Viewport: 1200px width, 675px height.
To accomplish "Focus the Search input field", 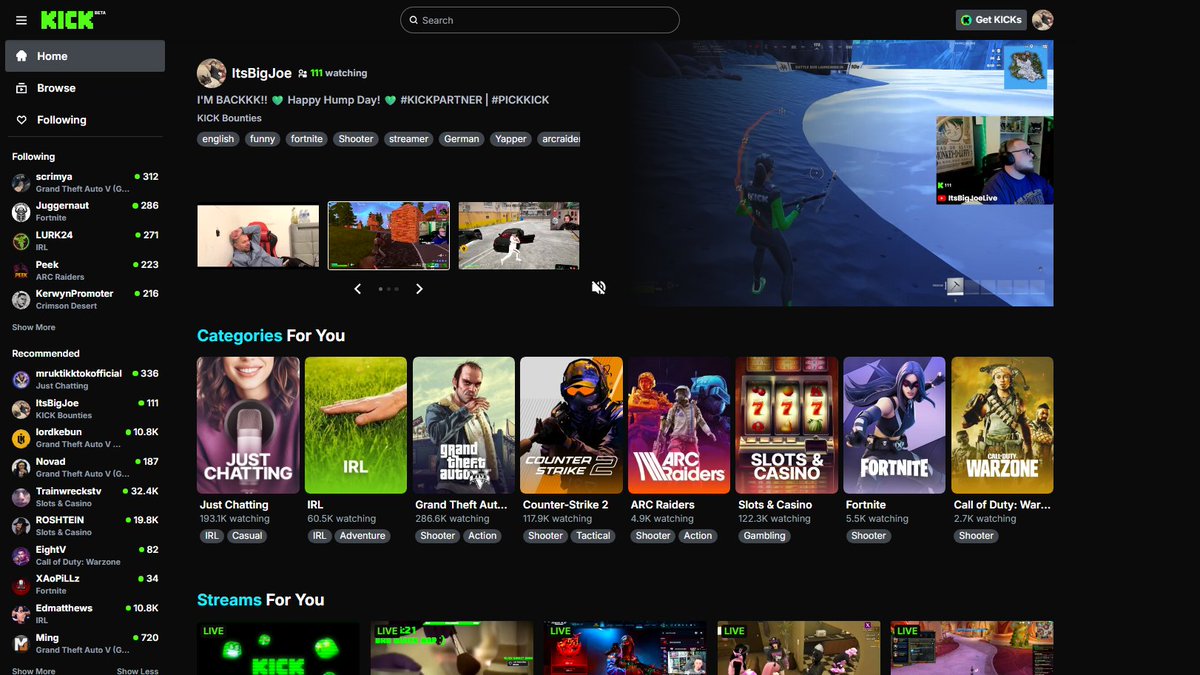I will [x=540, y=20].
